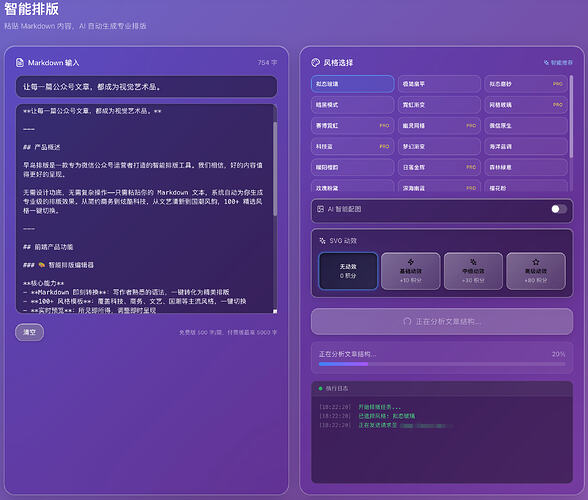
Task: Select the 基础动效 +10 积分 option
Action: [x=411, y=271]
